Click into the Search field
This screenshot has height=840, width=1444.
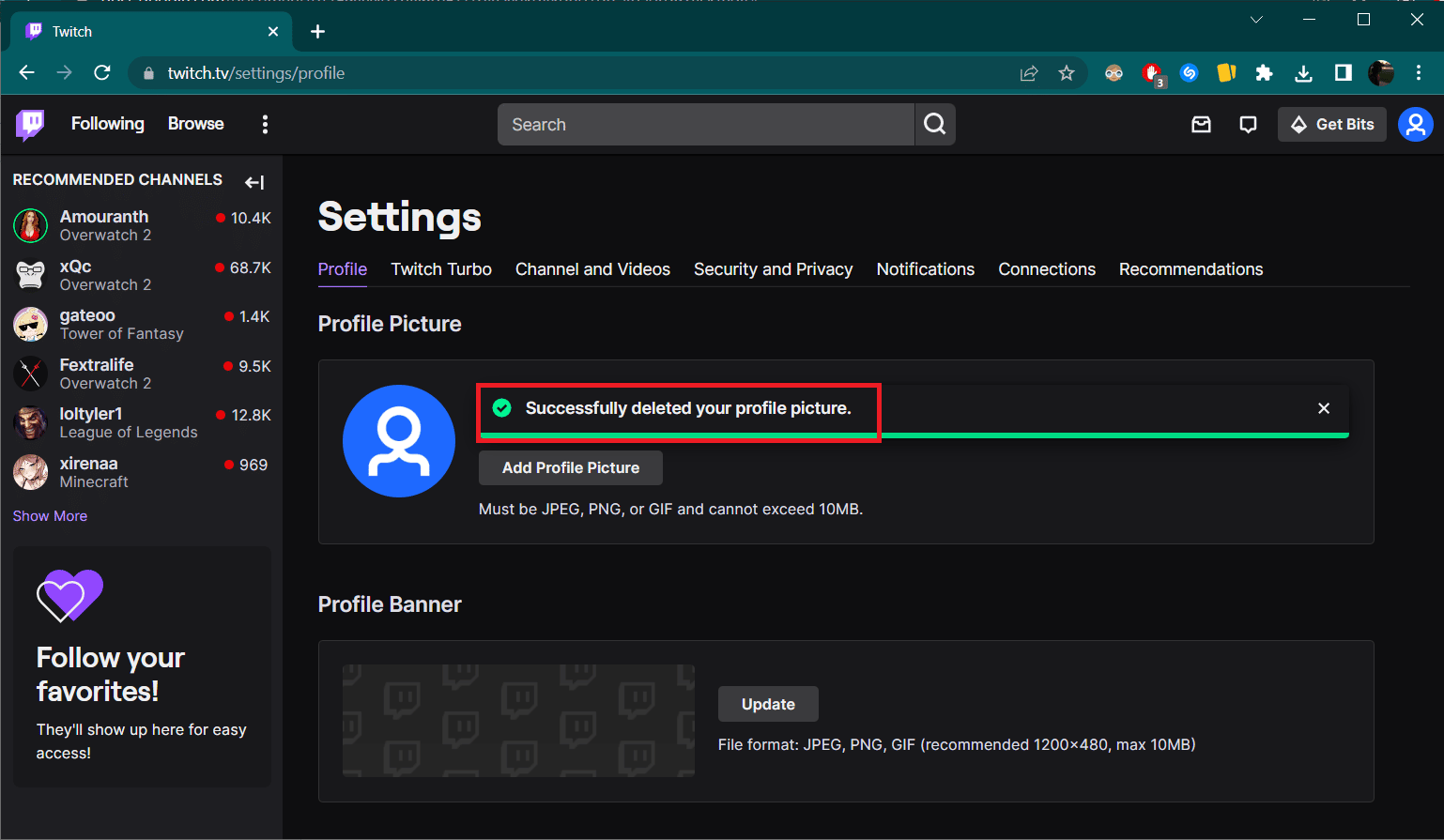pyautogui.click(x=706, y=124)
